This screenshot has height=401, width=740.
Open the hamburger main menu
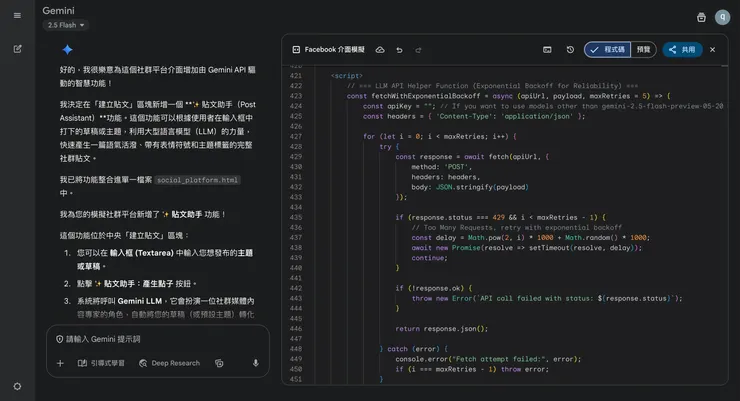[17, 16]
